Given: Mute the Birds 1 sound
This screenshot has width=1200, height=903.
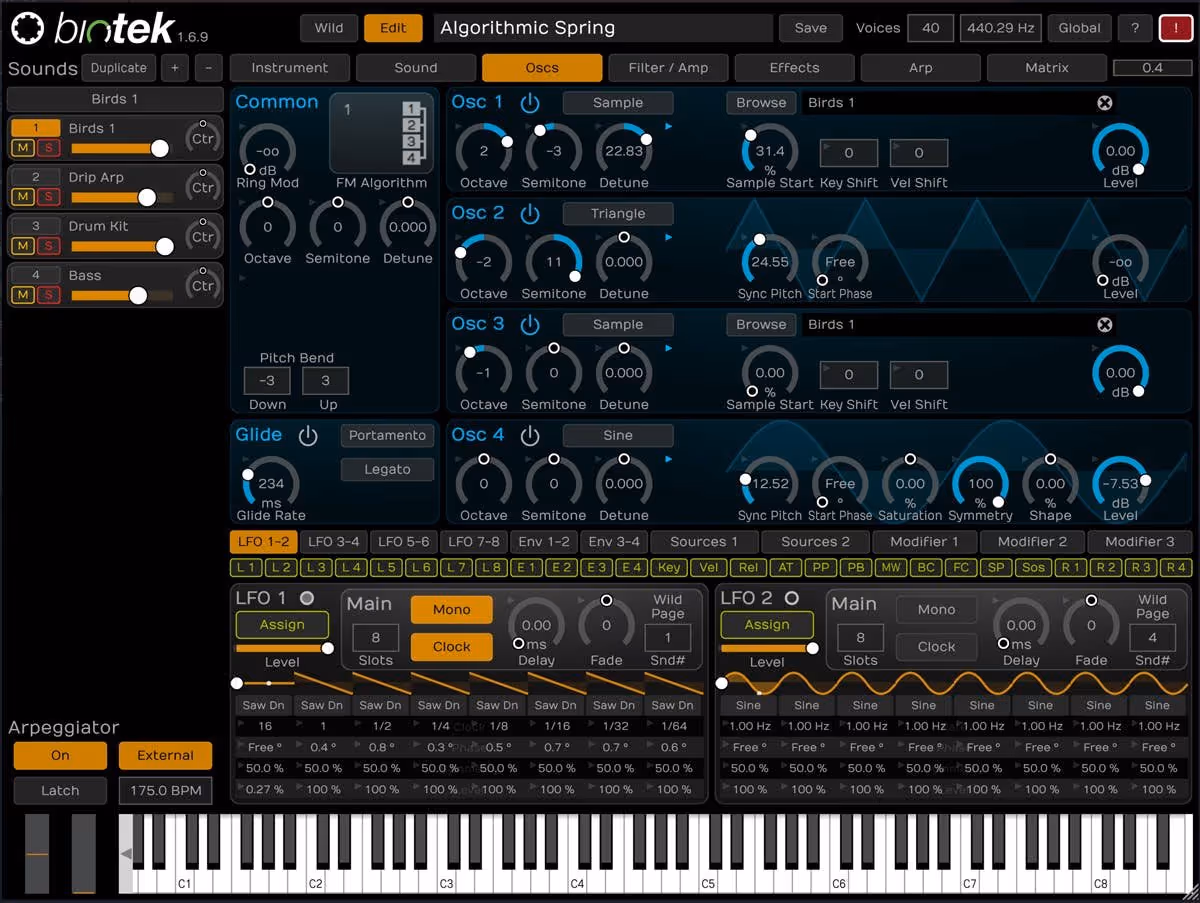Looking at the screenshot, I should (x=23, y=148).
